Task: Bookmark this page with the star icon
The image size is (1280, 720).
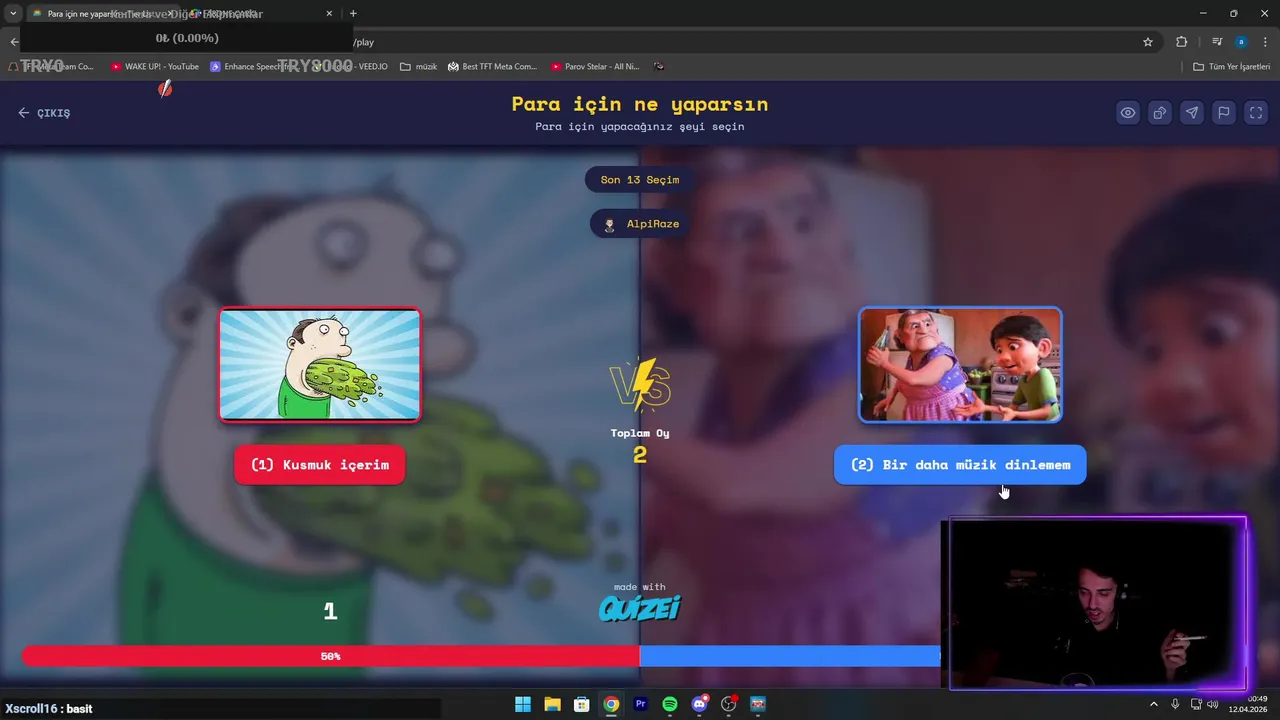Action: pos(1148,42)
